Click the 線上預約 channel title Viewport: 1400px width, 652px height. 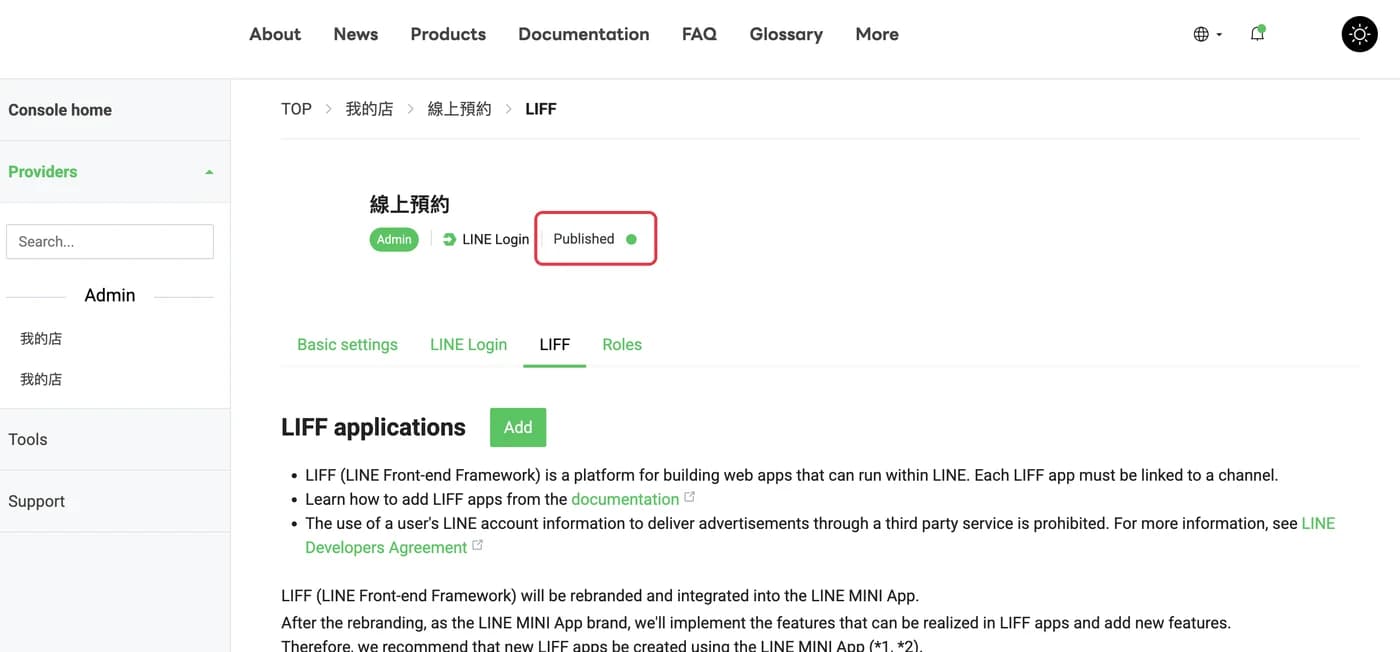pyautogui.click(x=410, y=204)
